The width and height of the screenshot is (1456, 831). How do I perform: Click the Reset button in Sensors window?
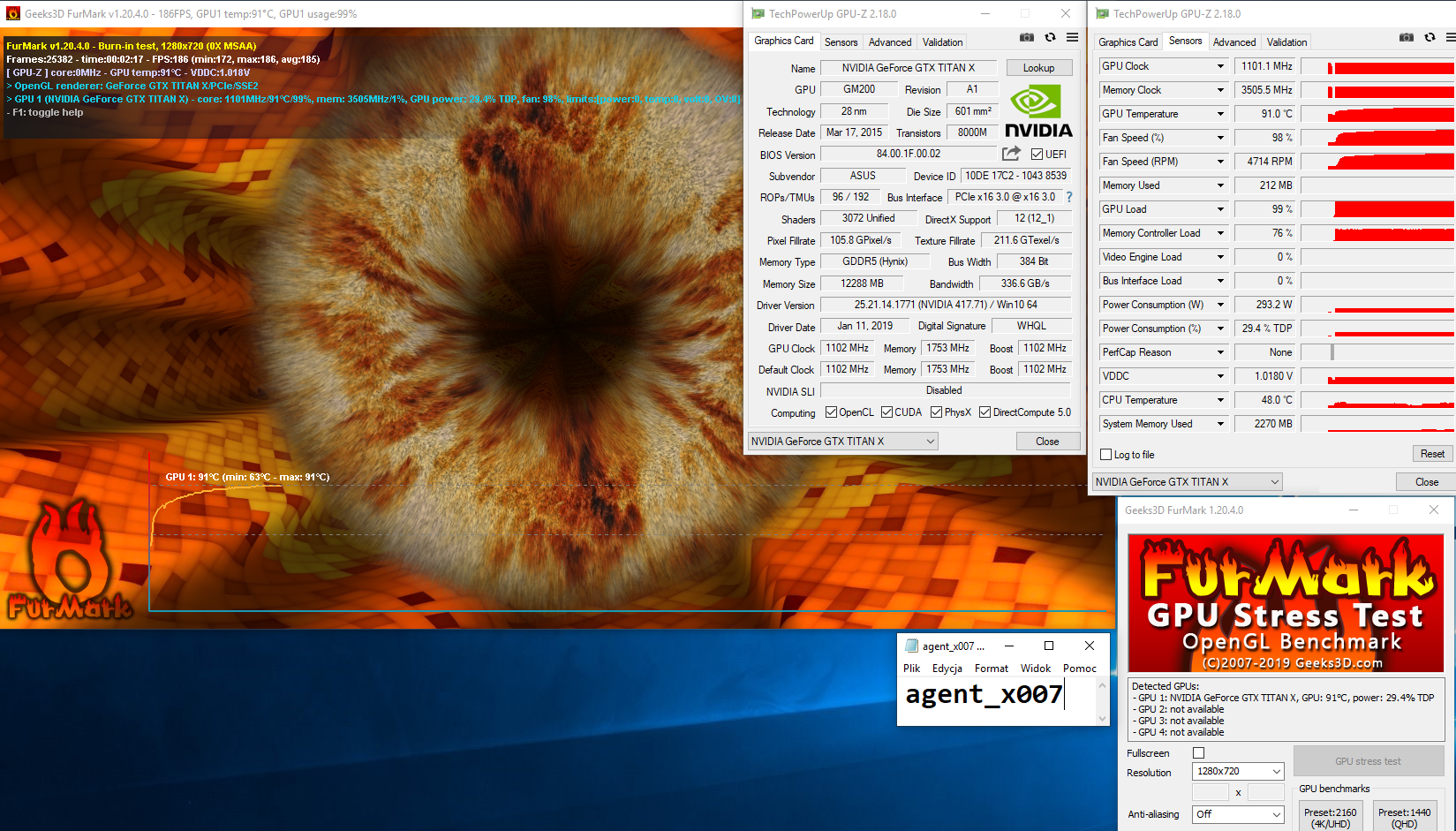click(x=1432, y=454)
